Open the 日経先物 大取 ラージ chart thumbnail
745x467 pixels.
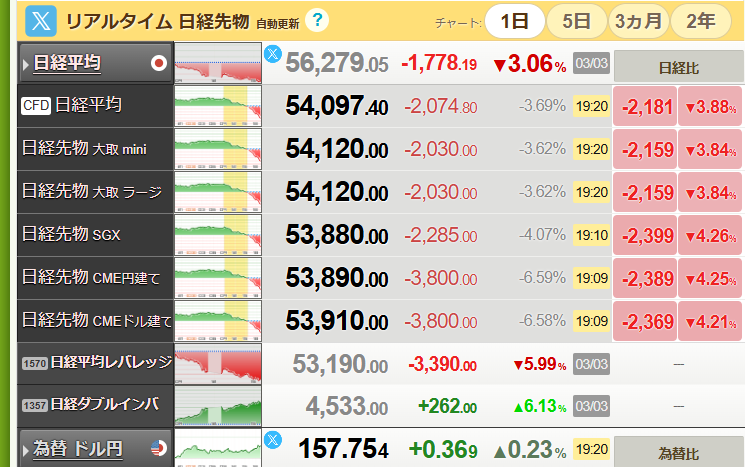point(218,192)
